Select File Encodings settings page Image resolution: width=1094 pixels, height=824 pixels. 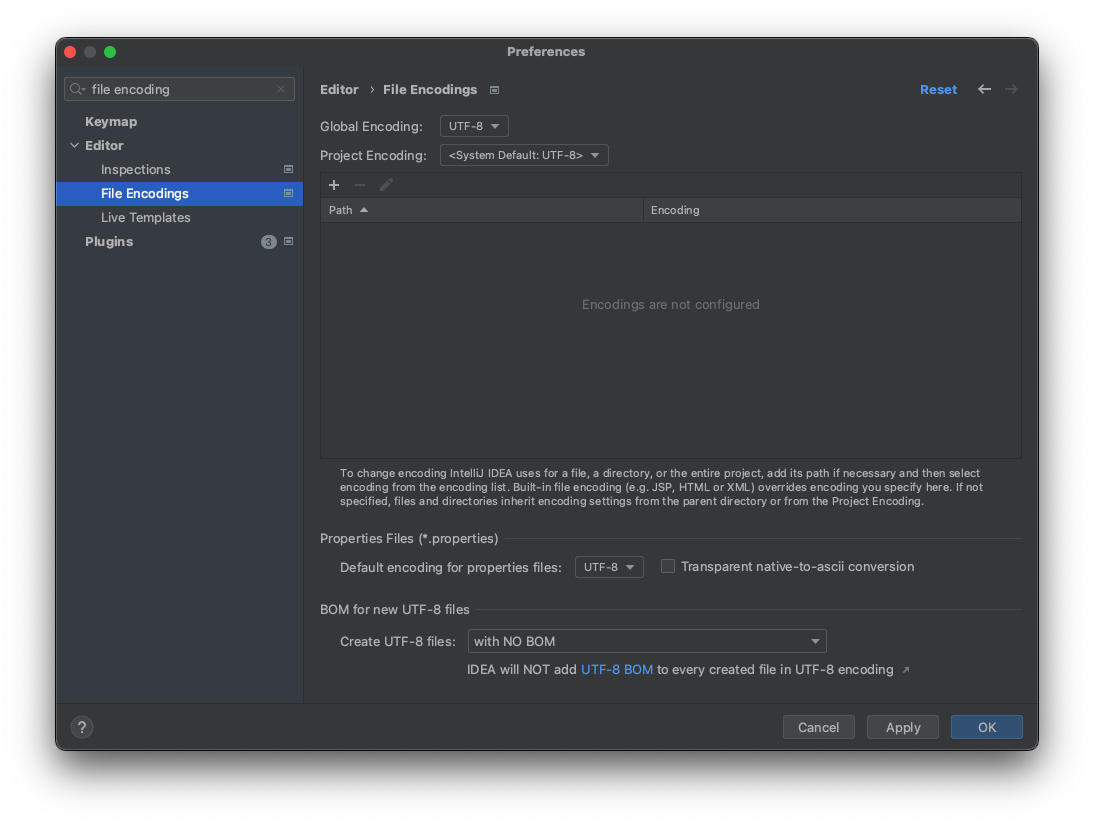point(179,193)
